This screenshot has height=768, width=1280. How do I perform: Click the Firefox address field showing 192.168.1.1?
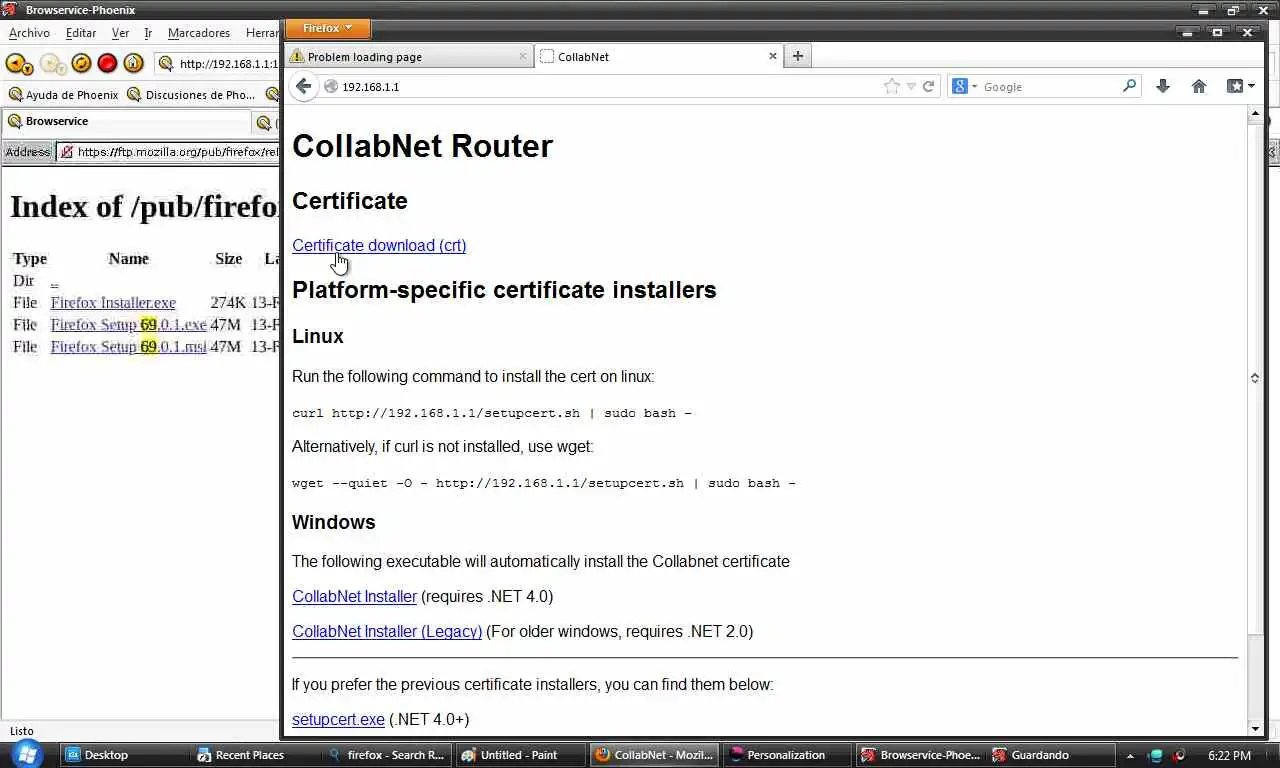tap(610, 87)
